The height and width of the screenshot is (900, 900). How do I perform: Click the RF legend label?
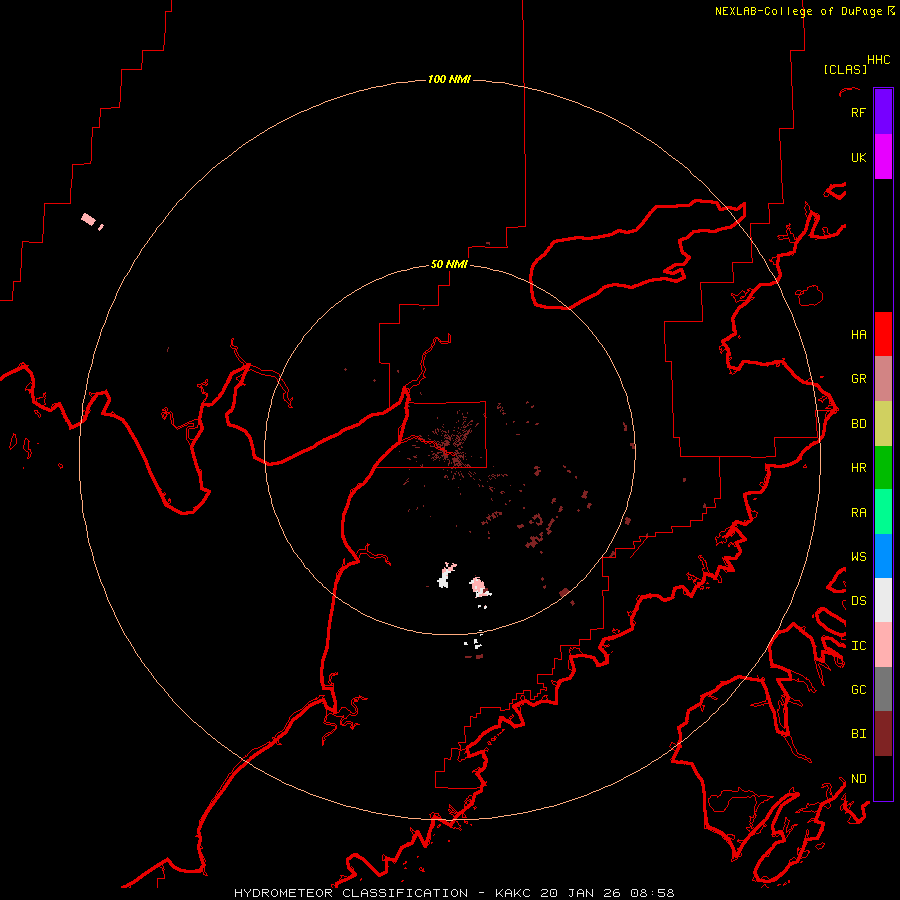pyautogui.click(x=858, y=112)
